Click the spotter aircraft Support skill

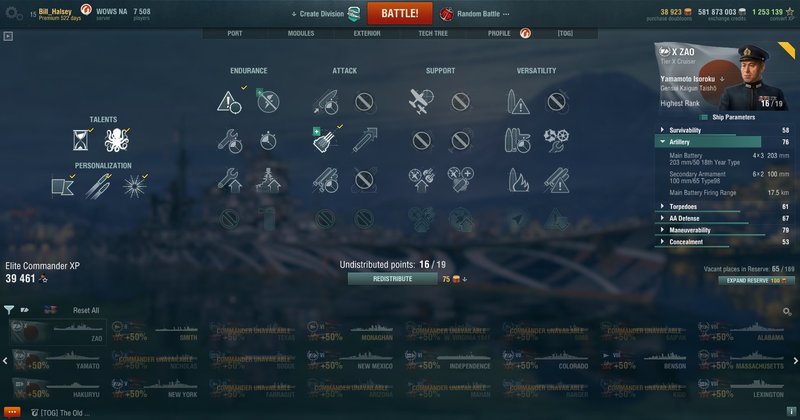(x=421, y=101)
